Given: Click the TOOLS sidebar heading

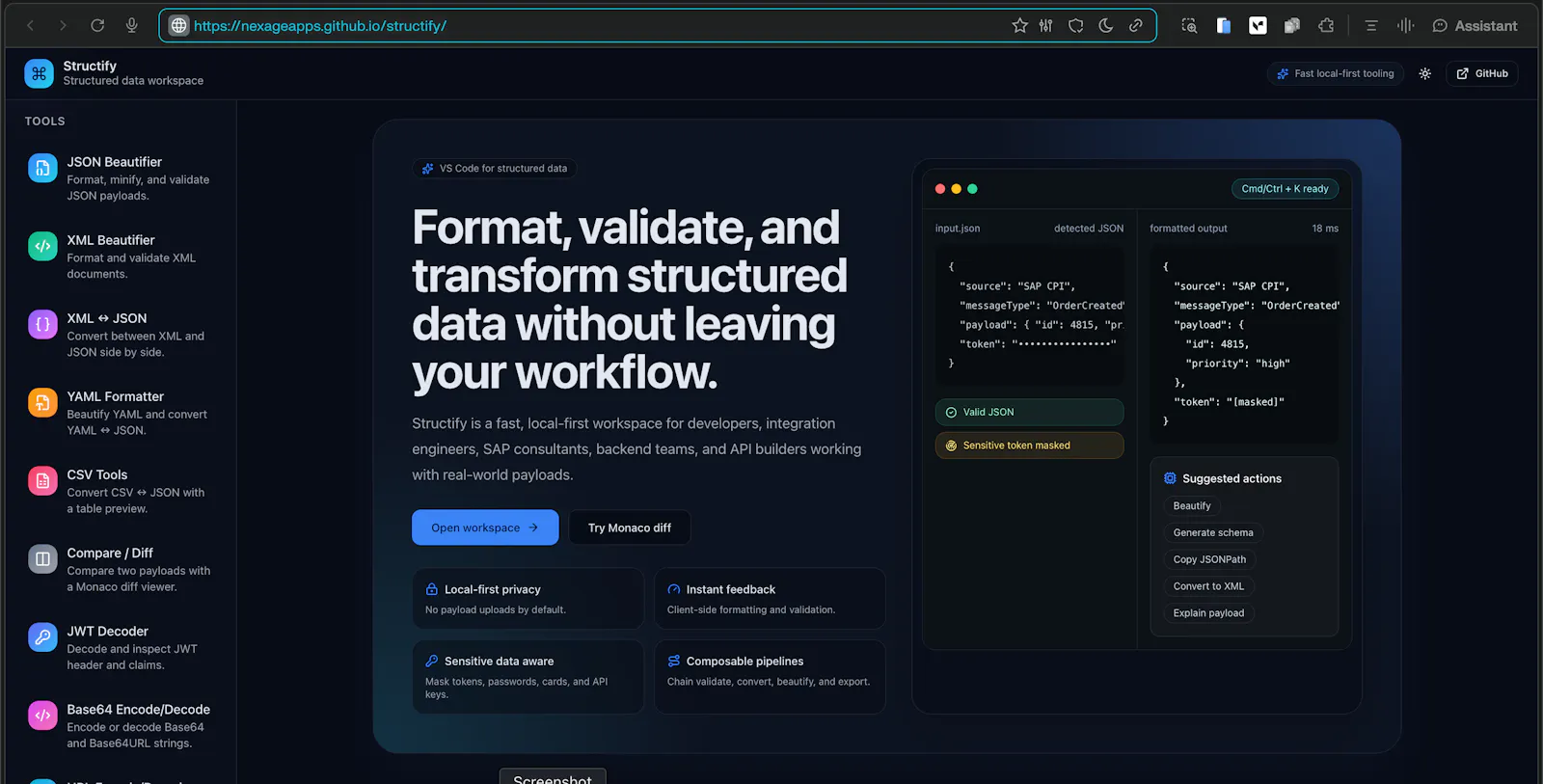Looking at the screenshot, I should 45,122.
